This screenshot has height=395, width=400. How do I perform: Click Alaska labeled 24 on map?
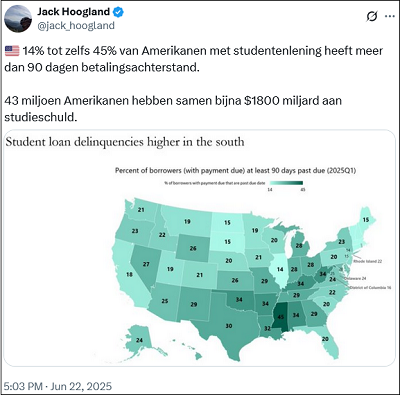click(139, 340)
